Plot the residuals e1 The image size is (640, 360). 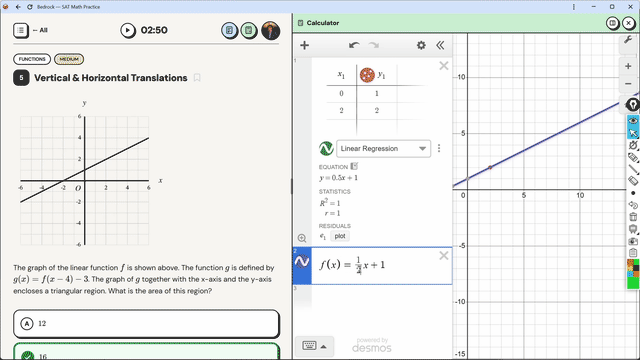(x=340, y=236)
